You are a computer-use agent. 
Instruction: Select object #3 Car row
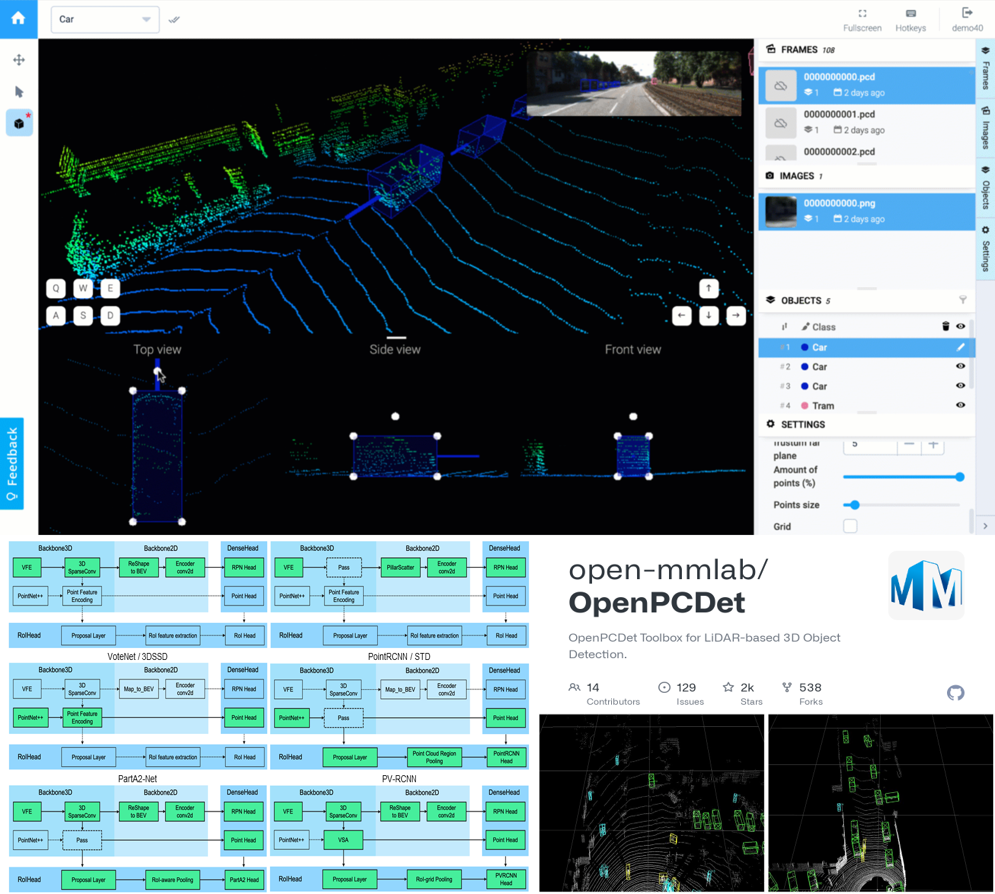866,386
